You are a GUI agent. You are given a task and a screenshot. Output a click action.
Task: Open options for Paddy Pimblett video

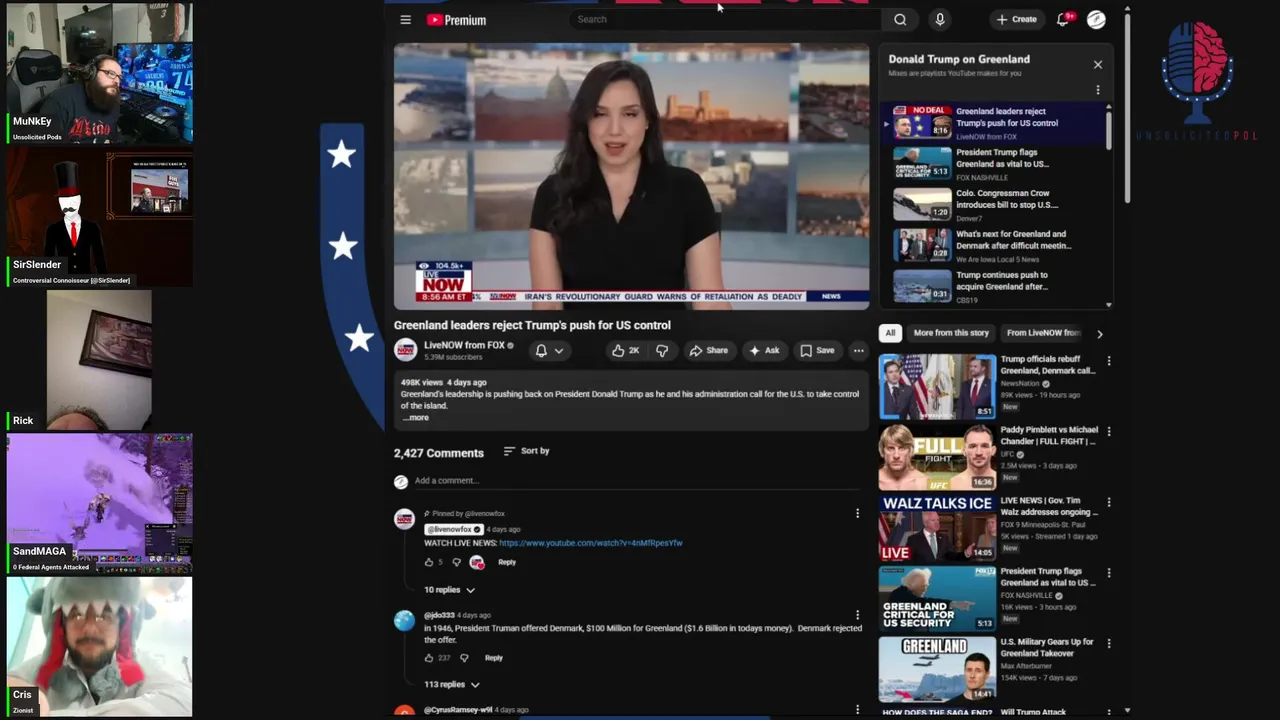click(1108, 432)
